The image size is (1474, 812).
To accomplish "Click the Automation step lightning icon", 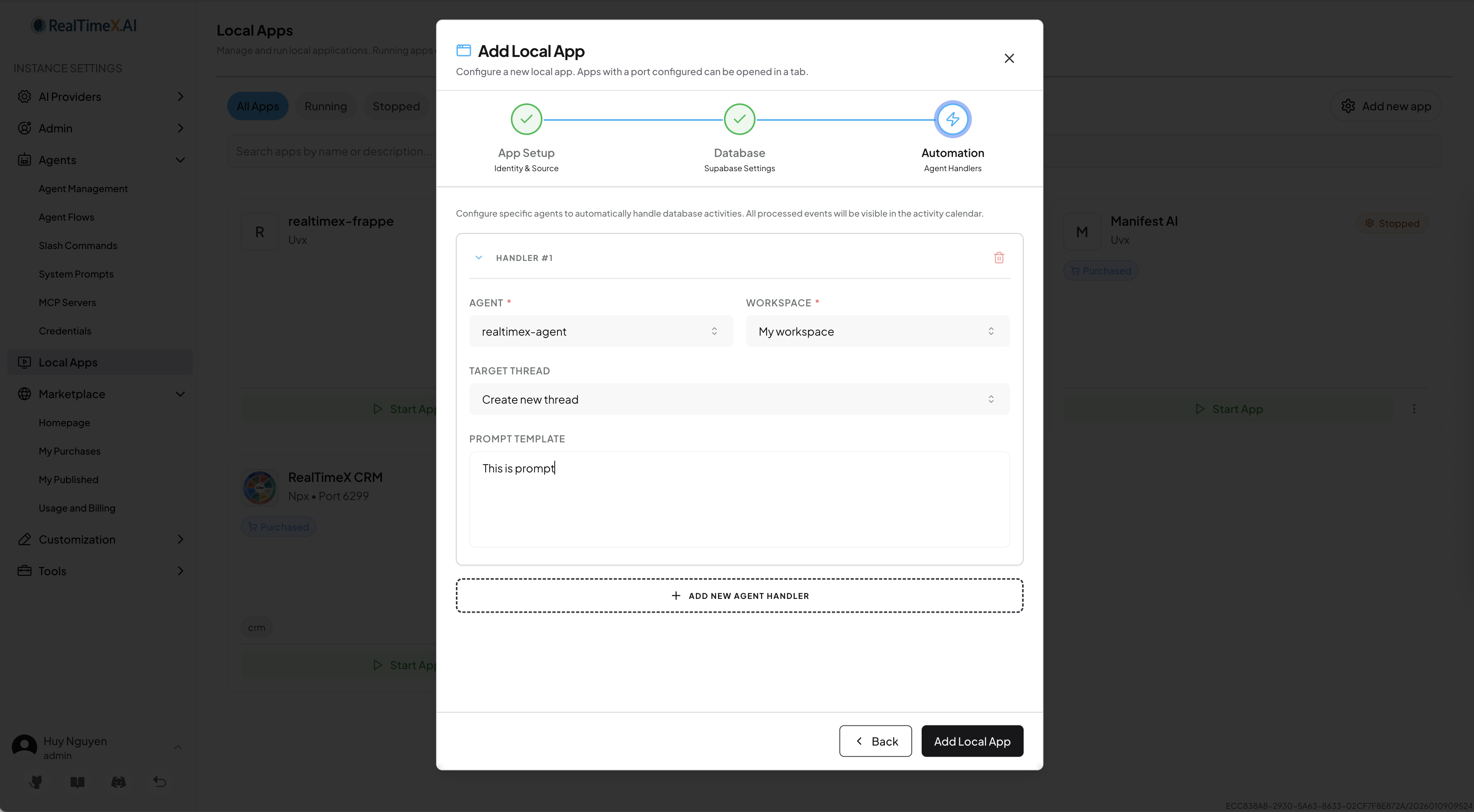I will (952, 119).
